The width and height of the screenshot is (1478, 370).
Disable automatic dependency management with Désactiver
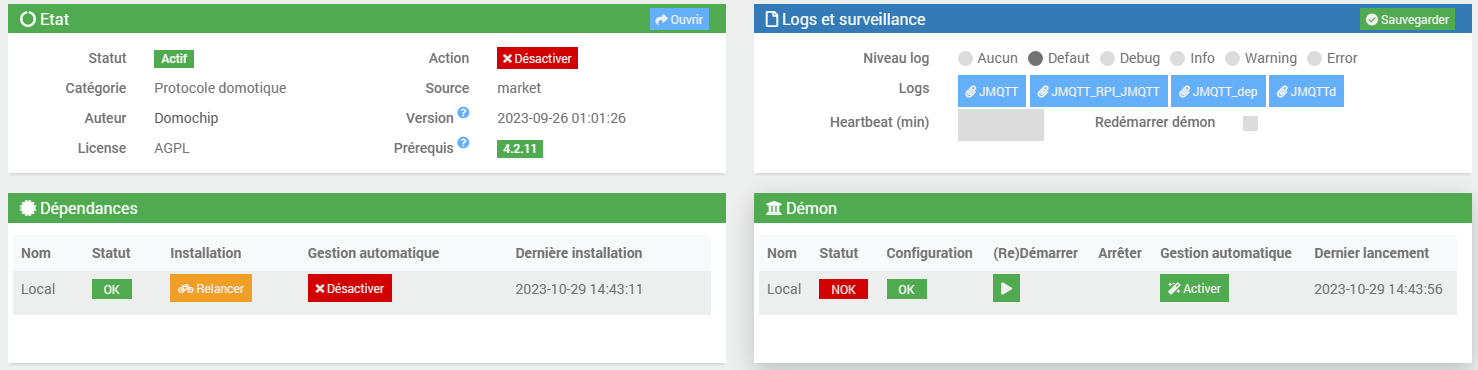tap(350, 288)
